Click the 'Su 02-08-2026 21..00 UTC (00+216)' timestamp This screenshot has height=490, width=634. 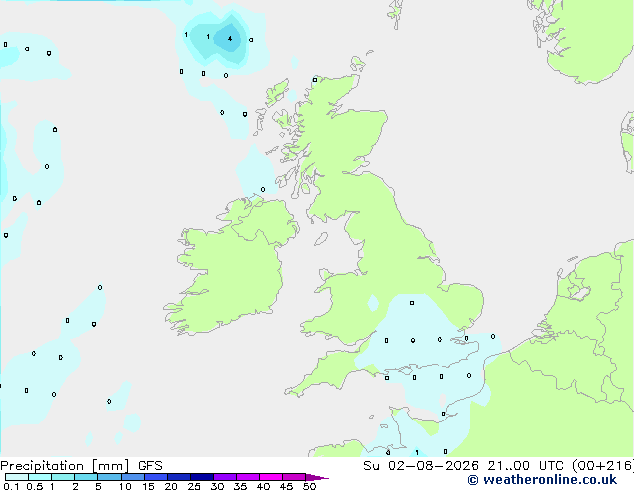(498, 466)
